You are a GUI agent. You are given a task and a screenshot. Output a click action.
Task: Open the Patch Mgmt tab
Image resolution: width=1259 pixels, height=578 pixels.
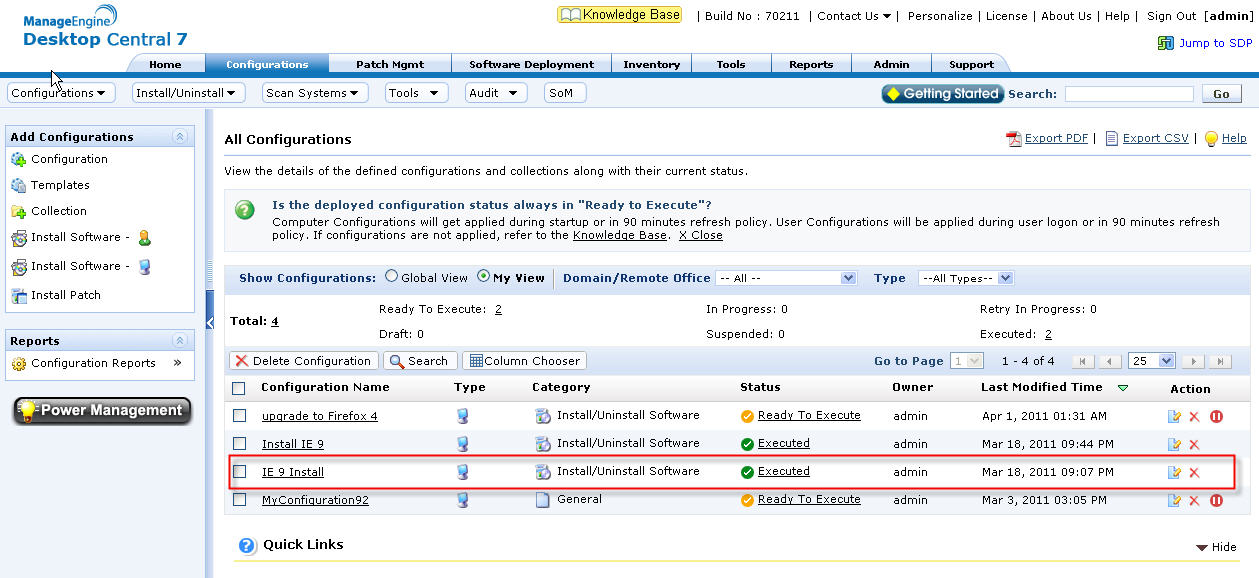click(x=389, y=64)
